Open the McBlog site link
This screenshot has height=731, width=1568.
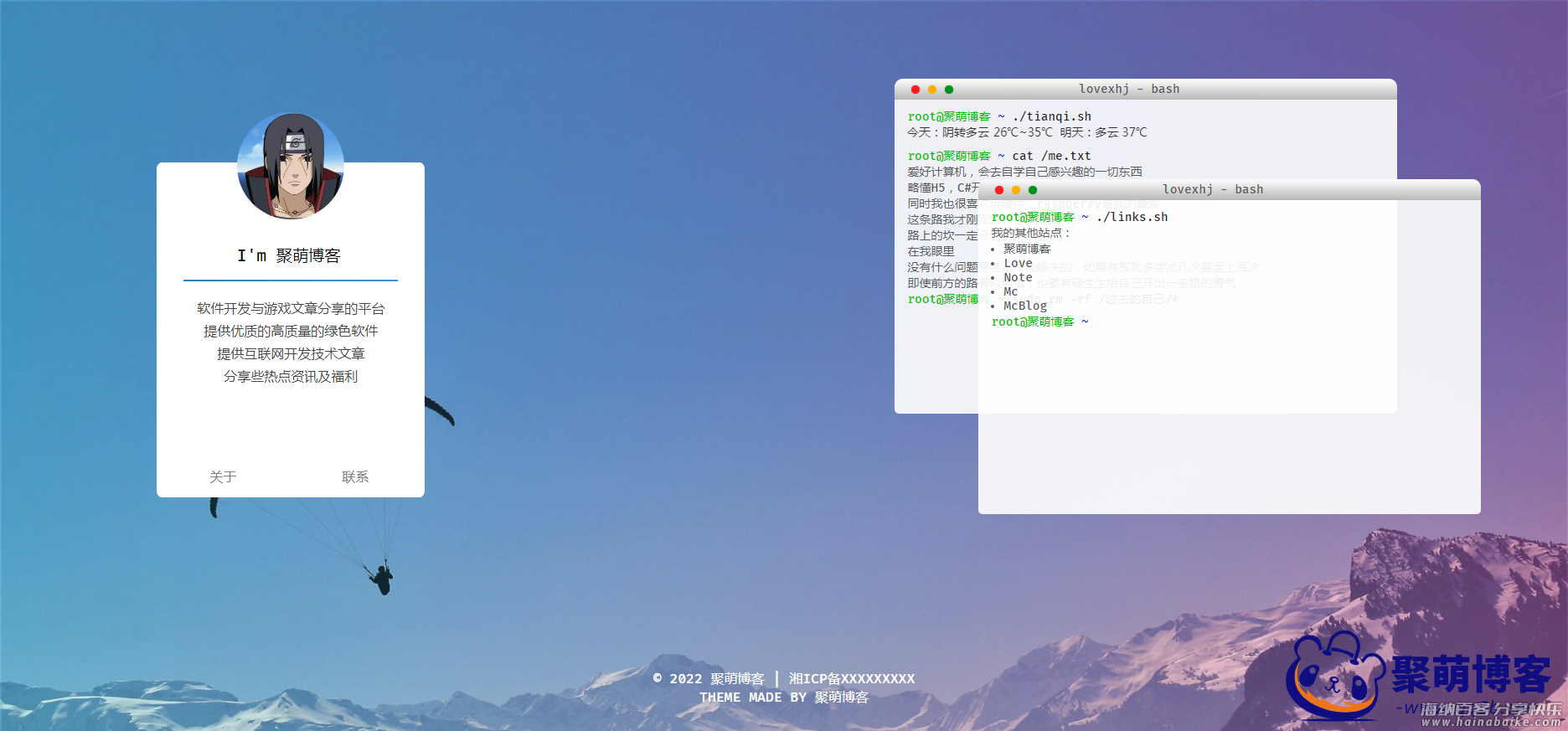point(1025,306)
